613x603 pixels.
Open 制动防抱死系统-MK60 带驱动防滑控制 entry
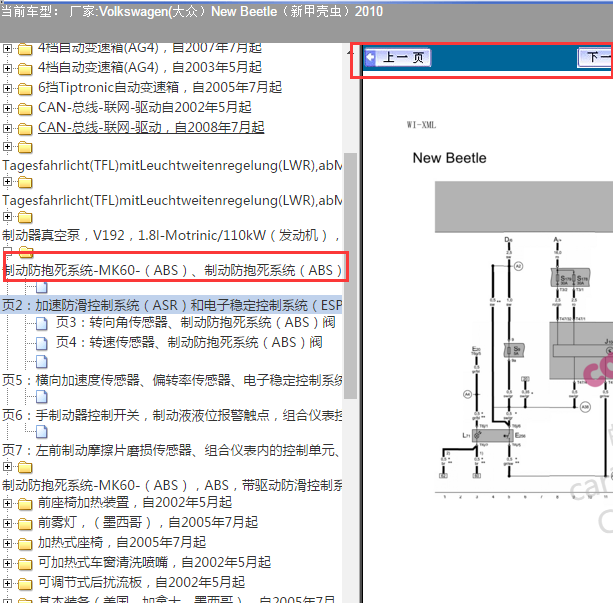click(172, 485)
